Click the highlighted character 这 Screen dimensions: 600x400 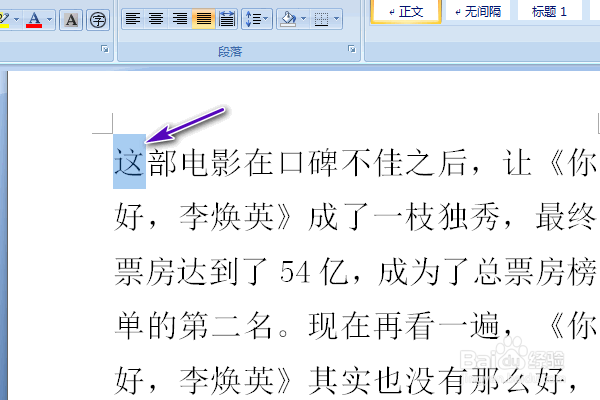coord(129,162)
